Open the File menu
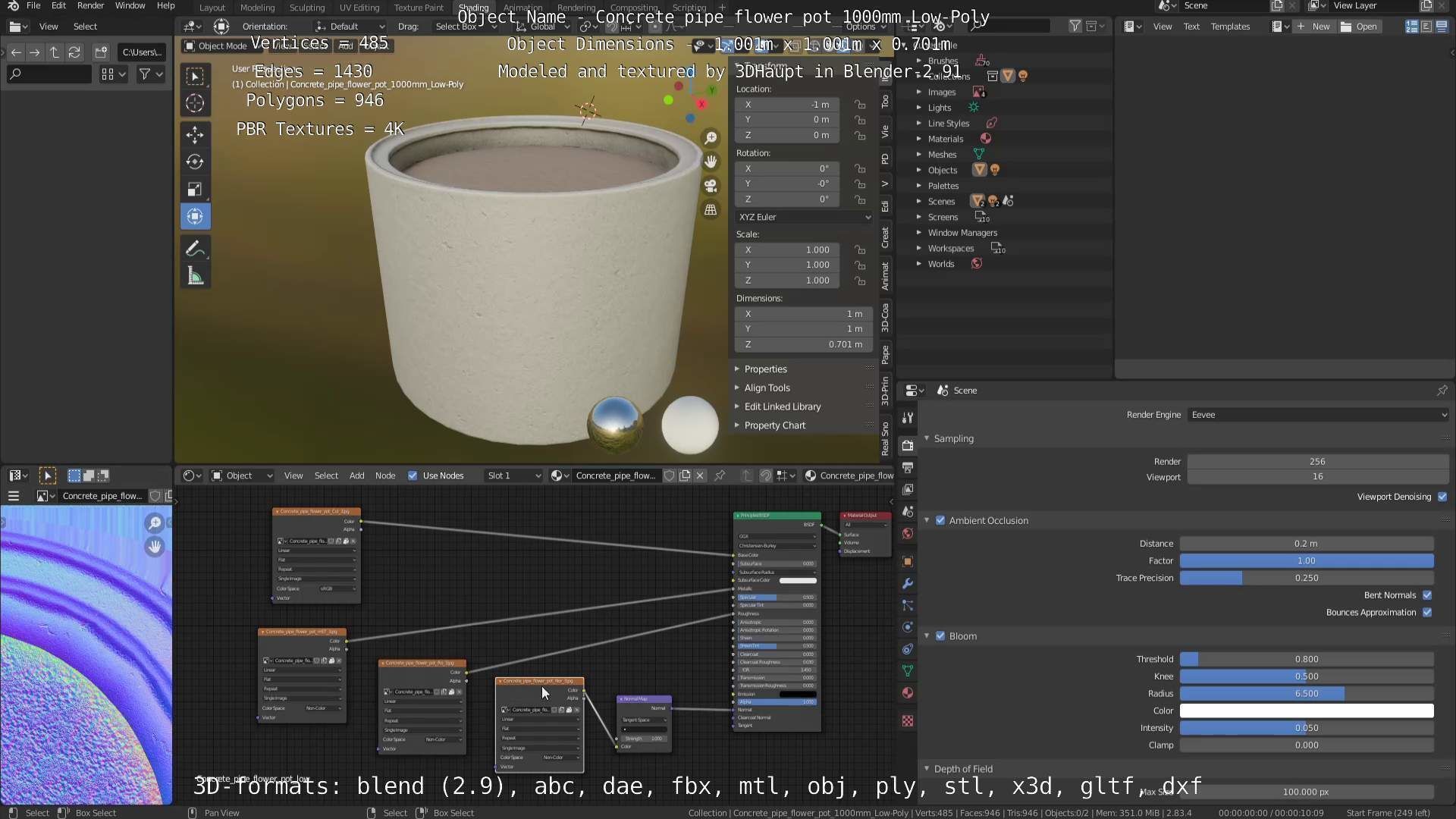Image resolution: width=1456 pixels, height=819 pixels. point(33,6)
